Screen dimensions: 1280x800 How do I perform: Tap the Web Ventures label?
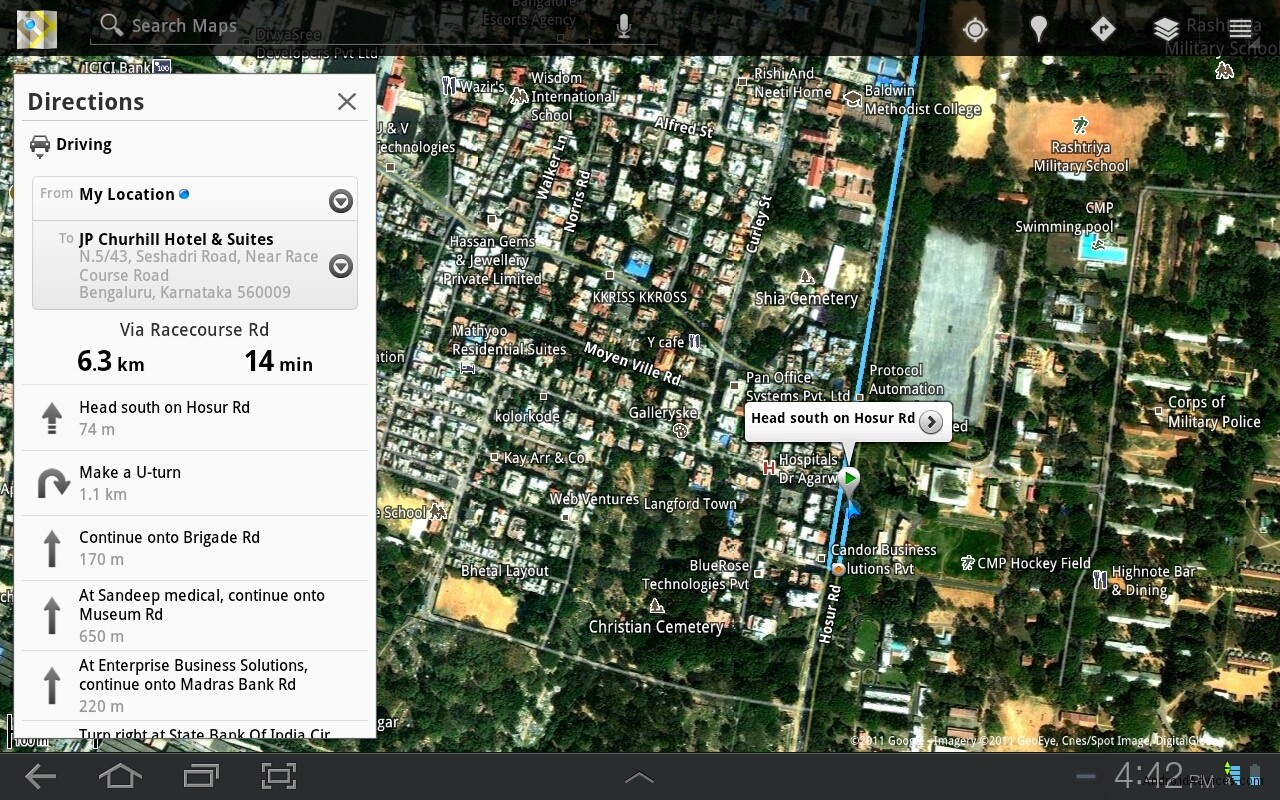tap(594, 499)
